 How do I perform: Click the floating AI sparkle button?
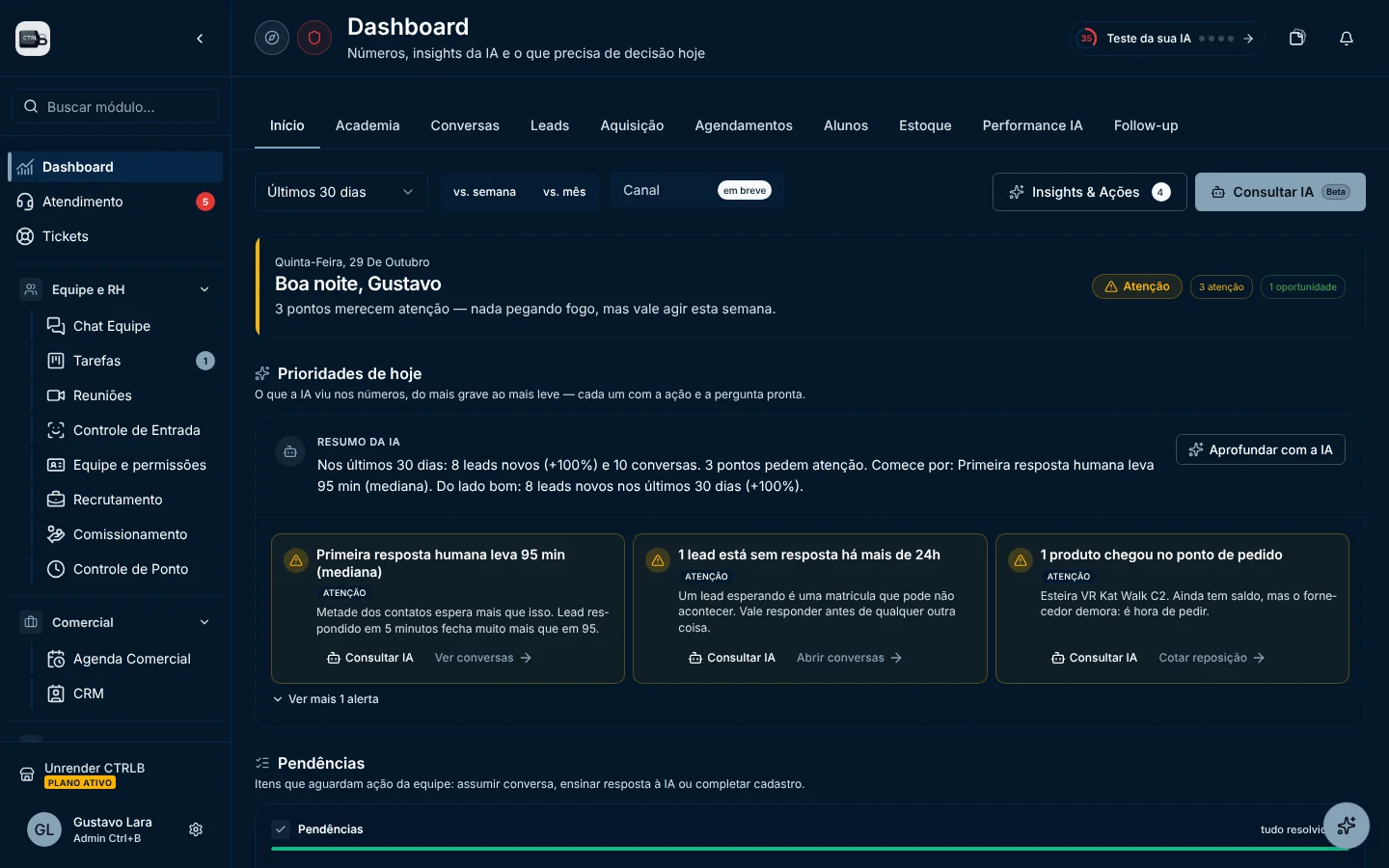pos(1347,826)
